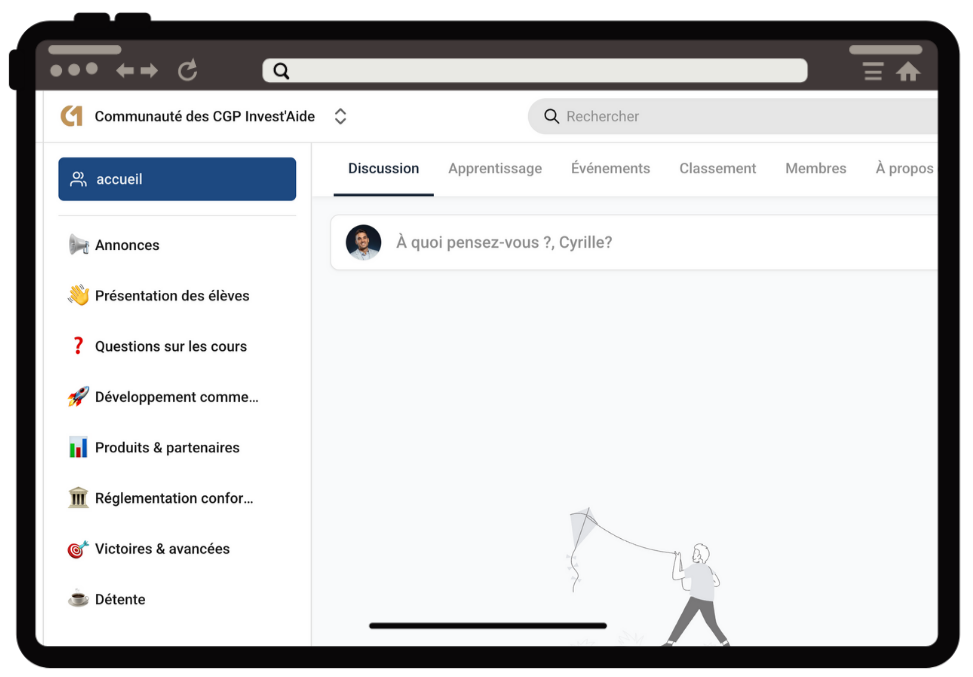Screen dimensions: 973x677
Task: Click the bank building icon for Réglementation
Action: click(78, 498)
